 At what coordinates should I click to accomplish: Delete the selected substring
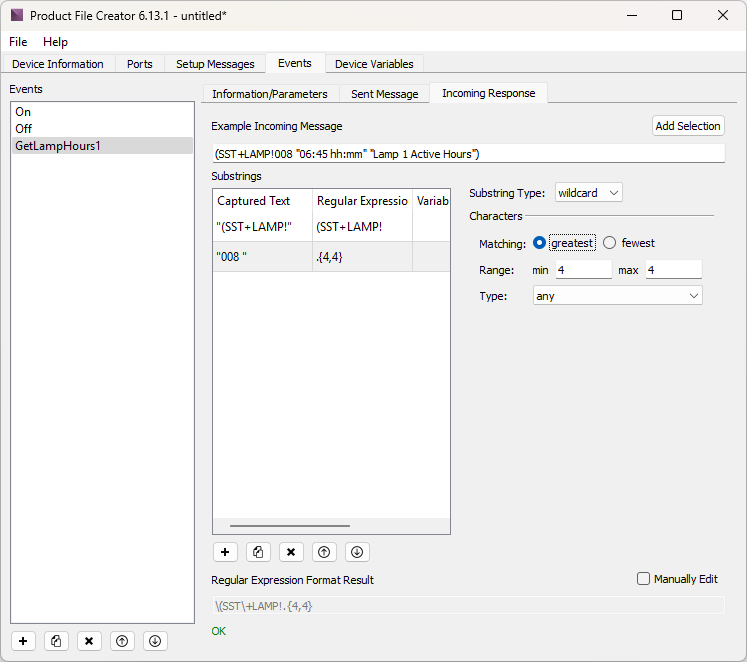[291, 551]
